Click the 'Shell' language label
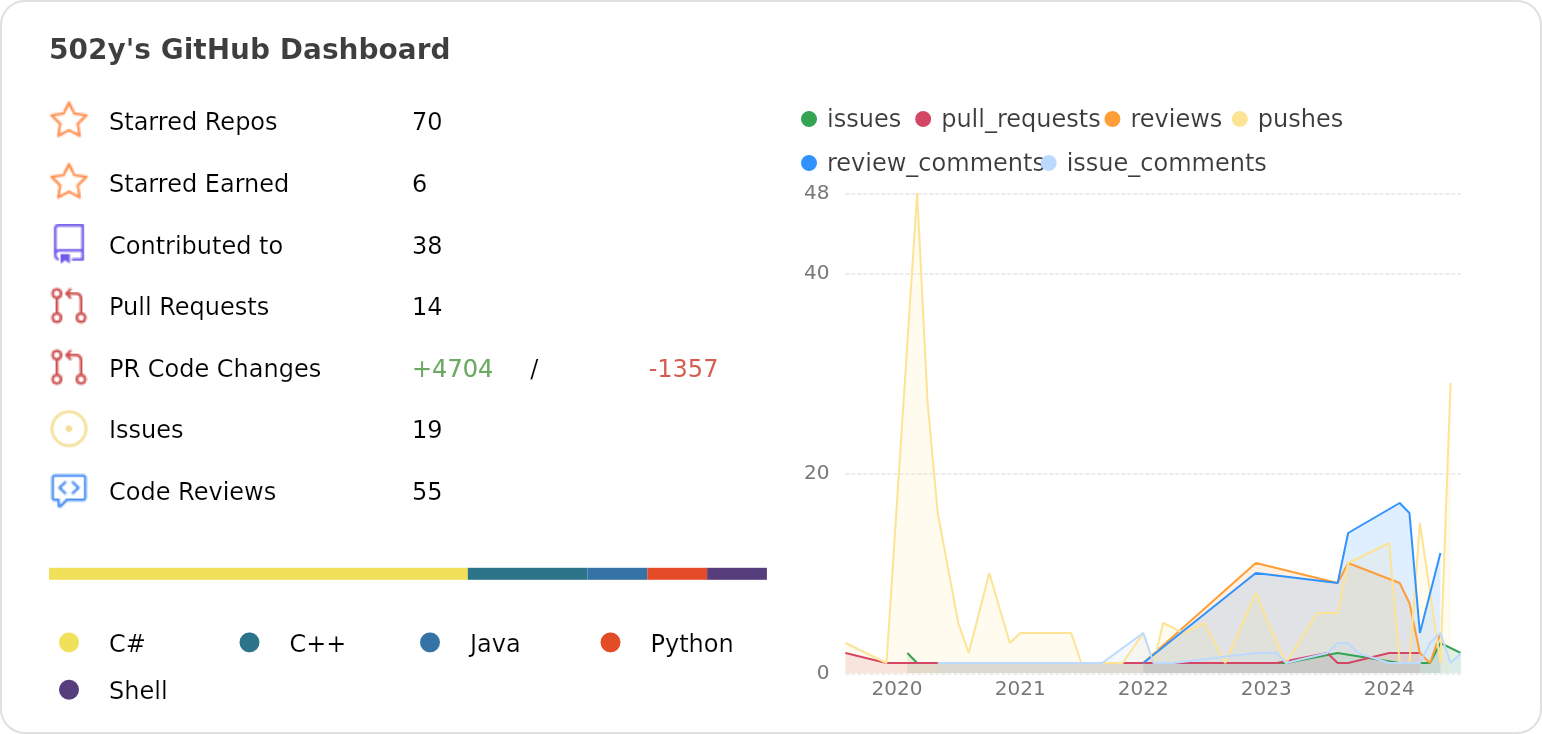The height and width of the screenshot is (734, 1542). (x=138, y=691)
